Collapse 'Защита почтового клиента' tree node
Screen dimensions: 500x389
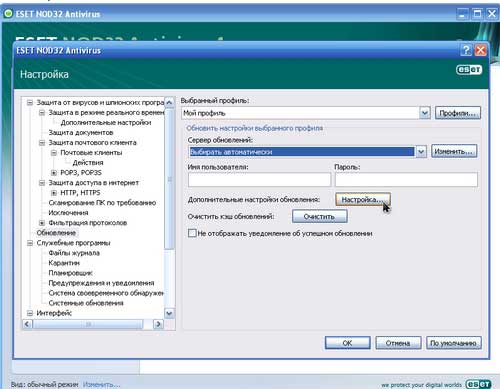pos(42,143)
